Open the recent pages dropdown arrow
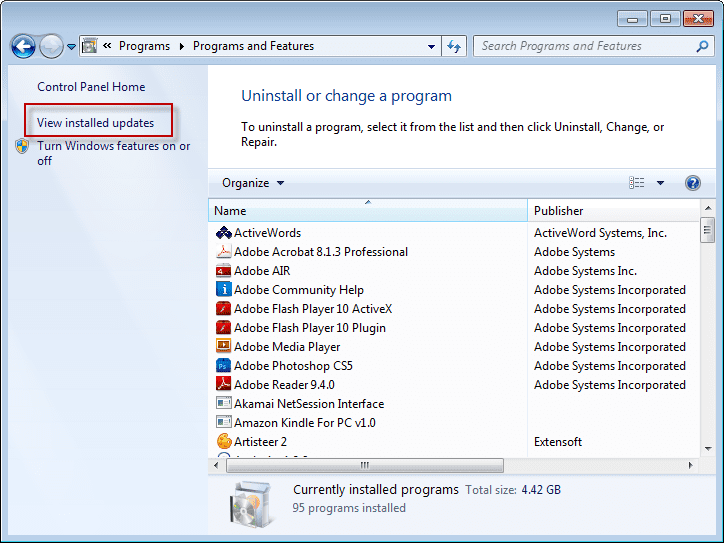Image resolution: width=724 pixels, height=543 pixels. point(71,47)
